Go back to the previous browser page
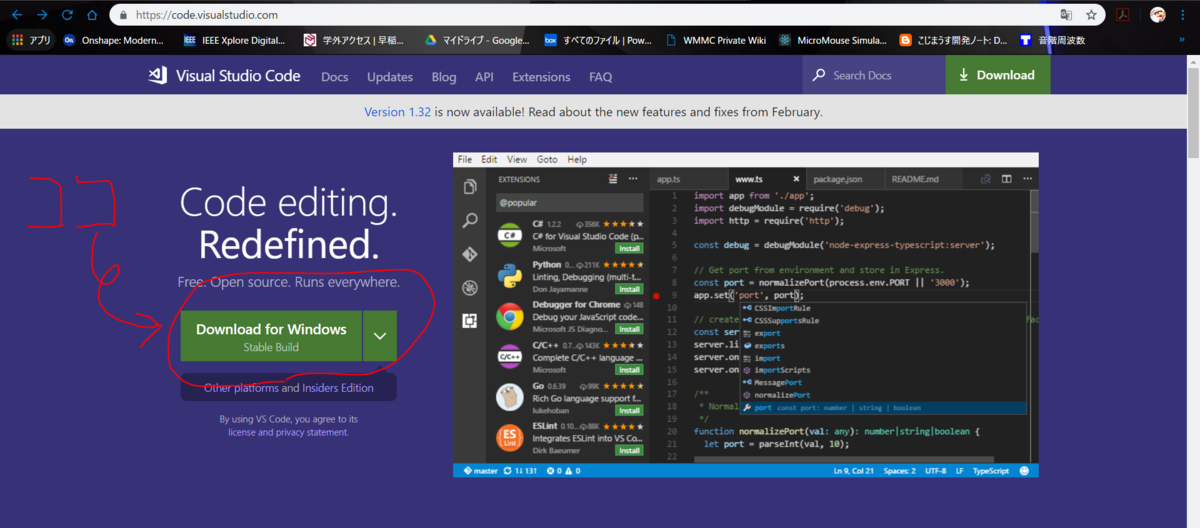This screenshot has height=528, width=1200. [16, 15]
